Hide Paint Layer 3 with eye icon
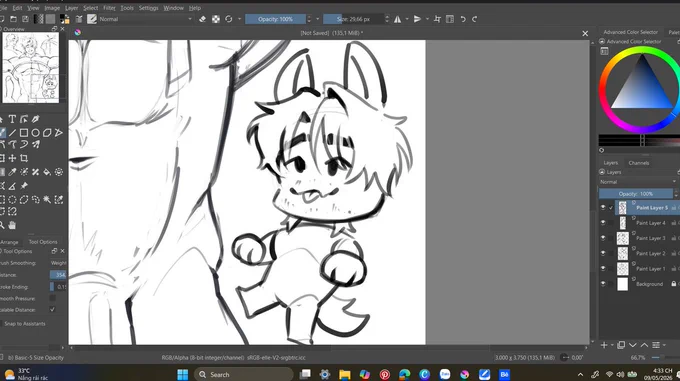 603,238
